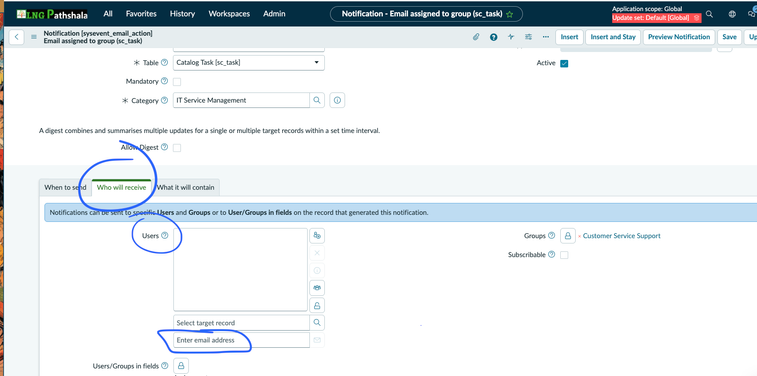This screenshot has width=757, height=376.
Task: Select the Who will receive tab
Action: click(121, 187)
